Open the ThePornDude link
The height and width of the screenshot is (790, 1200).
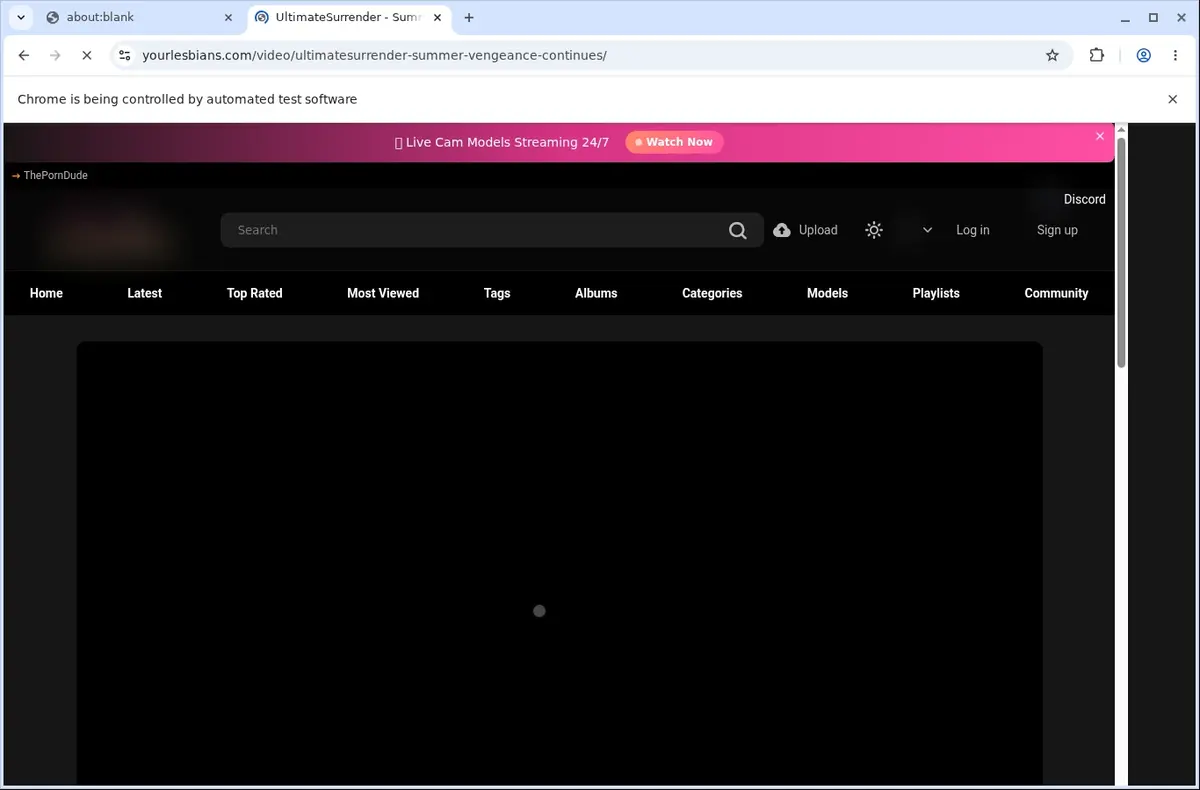(x=50, y=175)
